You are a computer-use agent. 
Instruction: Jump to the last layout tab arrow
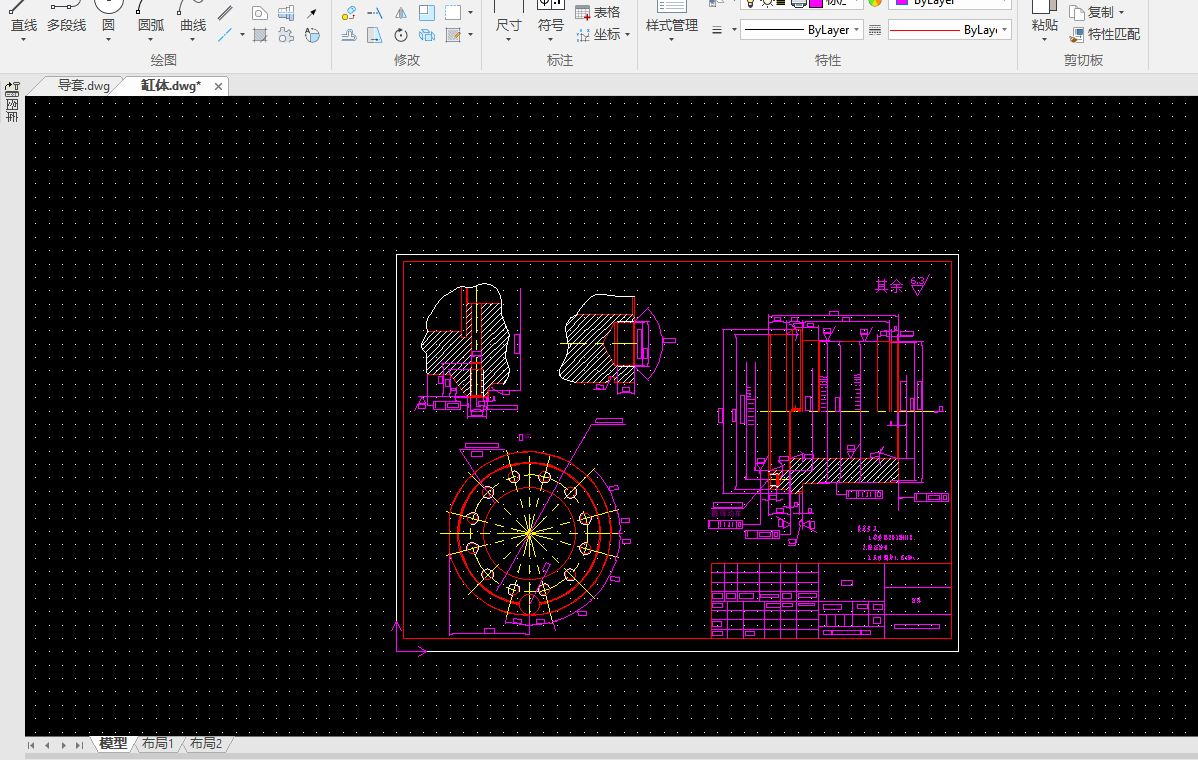pos(80,745)
